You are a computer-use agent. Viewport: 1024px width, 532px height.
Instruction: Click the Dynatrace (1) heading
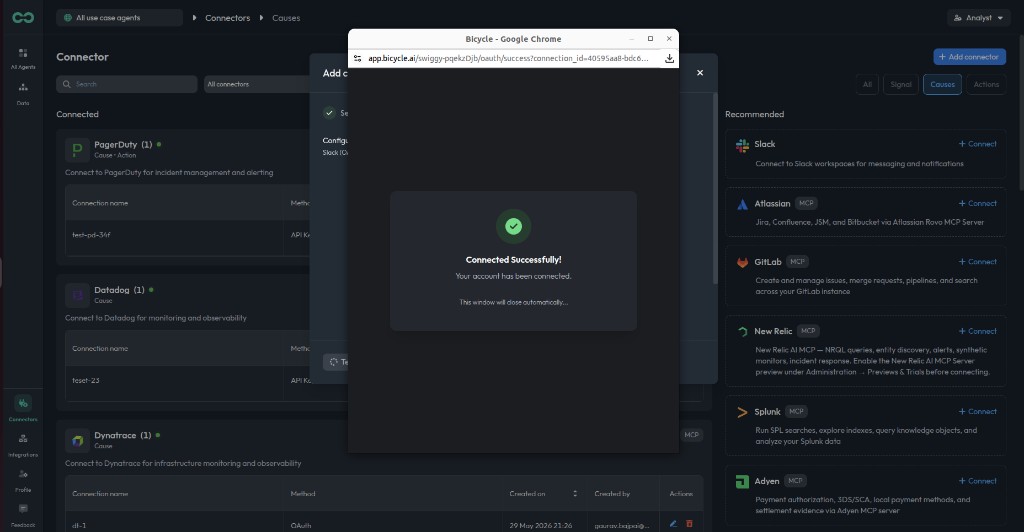pyautogui.click(x=122, y=435)
